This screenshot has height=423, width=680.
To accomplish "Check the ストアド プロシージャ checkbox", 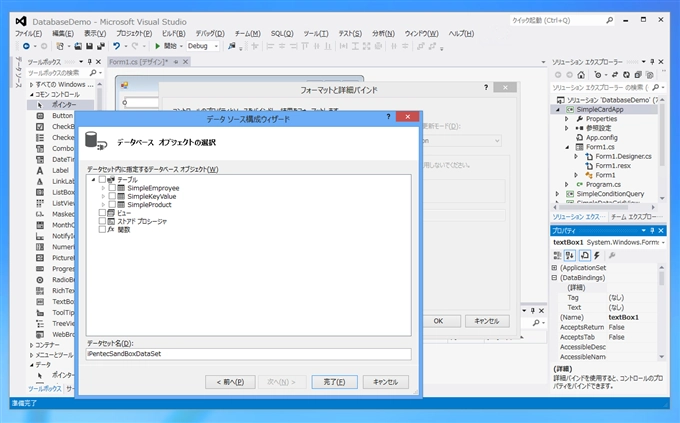I will pyautogui.click(x=102, y=221).
